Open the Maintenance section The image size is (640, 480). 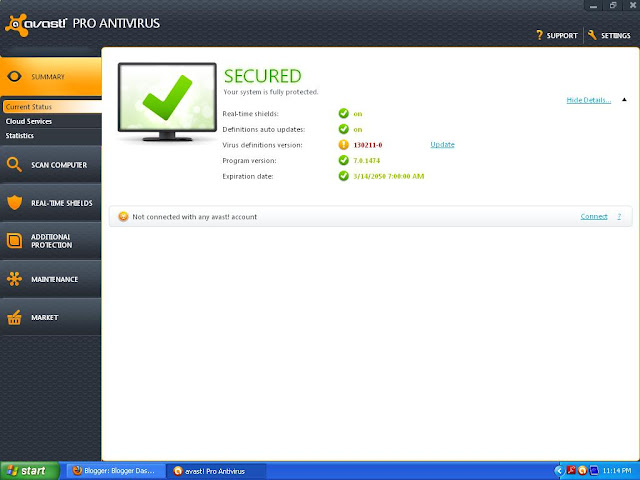click(x=51, y=279)
